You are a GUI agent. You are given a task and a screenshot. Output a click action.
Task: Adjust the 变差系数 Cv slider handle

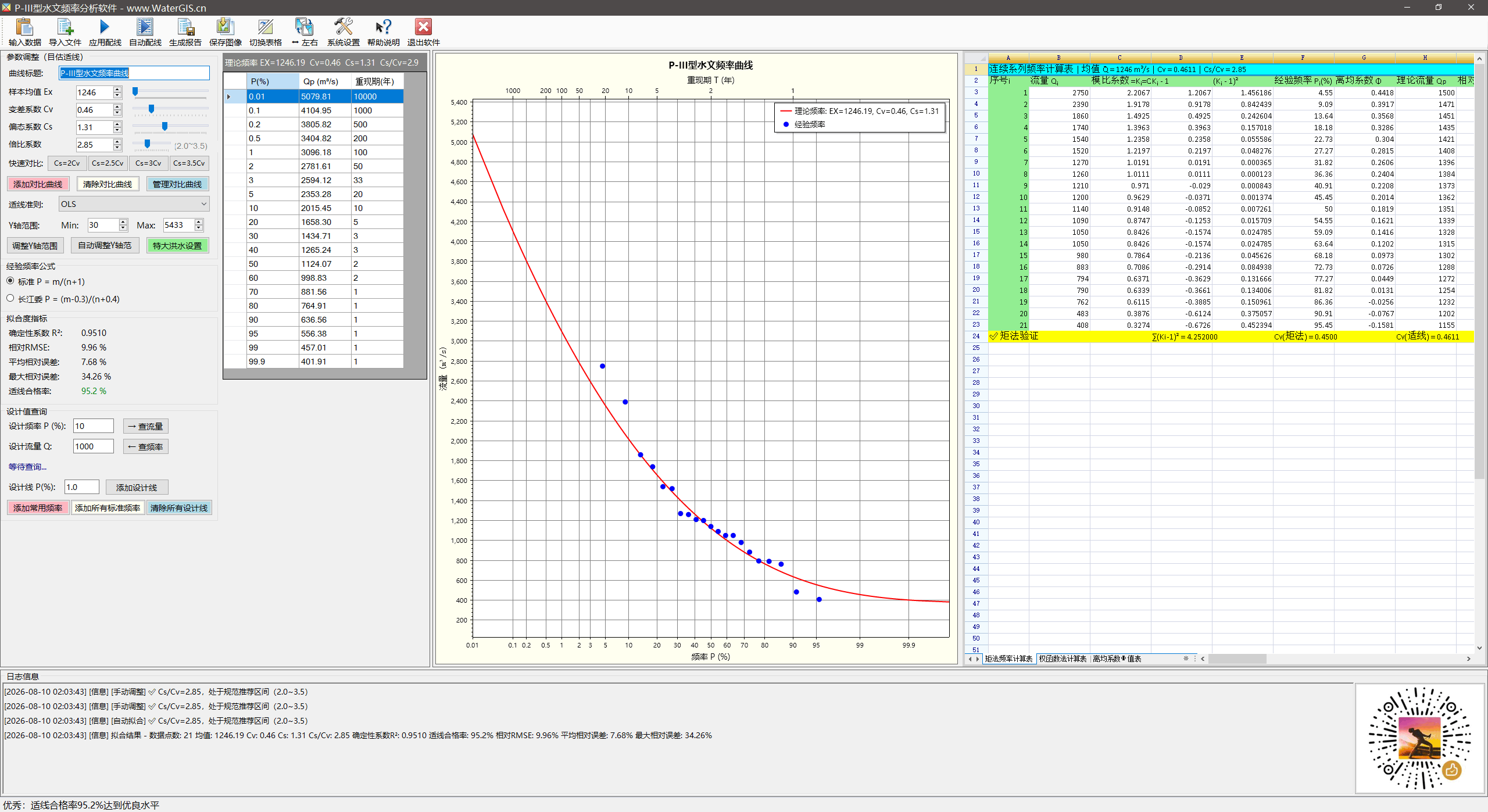coord(151,109)
